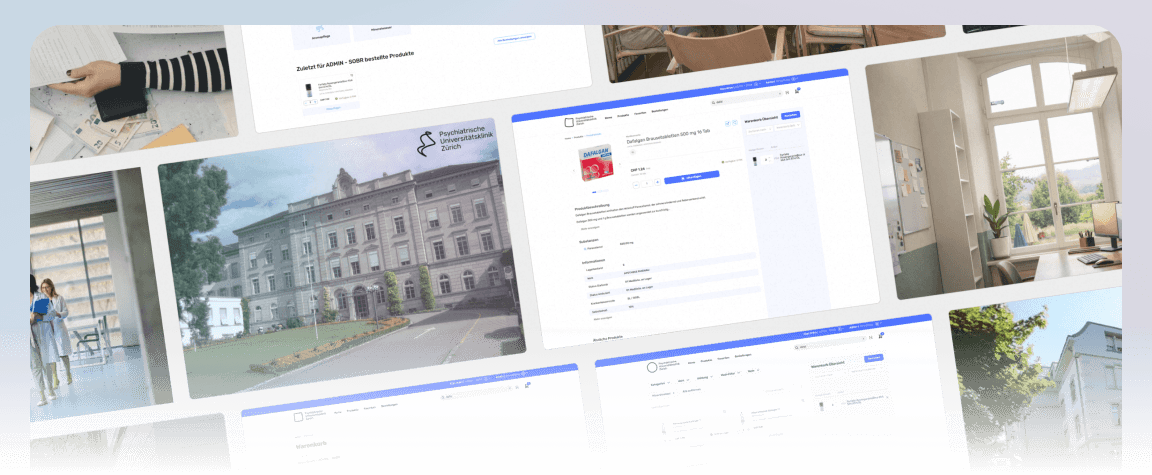
Task: Open Favoriten nav on Warenkorb screen
Action: (370, 408)
